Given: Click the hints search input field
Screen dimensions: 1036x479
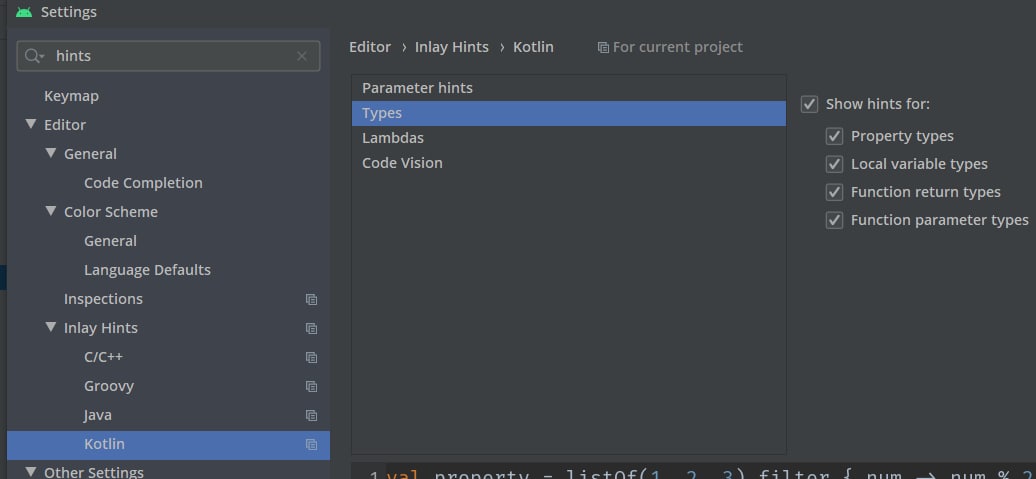Looking at the screenshot, I should coord(170,56).
